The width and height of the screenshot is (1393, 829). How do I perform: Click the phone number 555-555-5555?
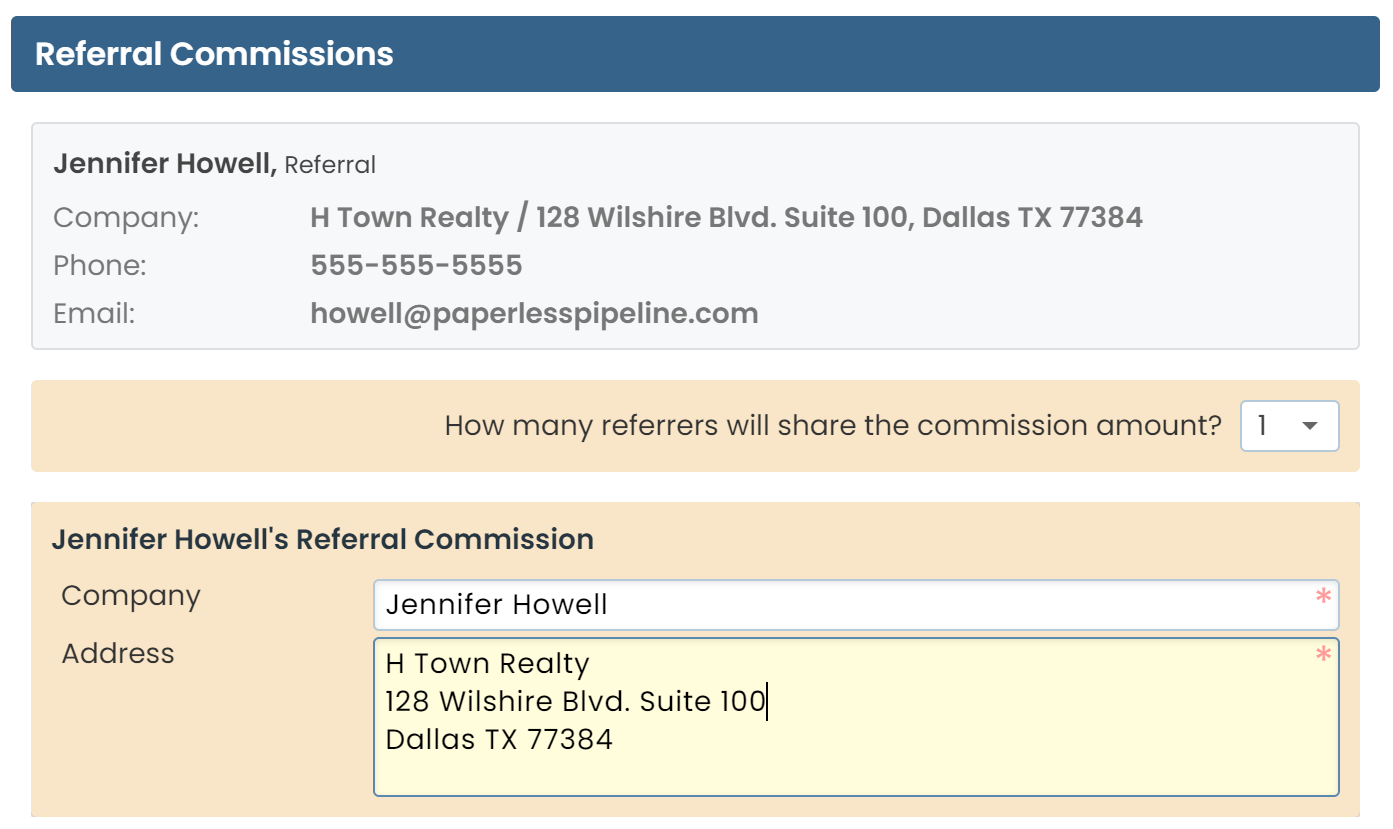[416, 266]
